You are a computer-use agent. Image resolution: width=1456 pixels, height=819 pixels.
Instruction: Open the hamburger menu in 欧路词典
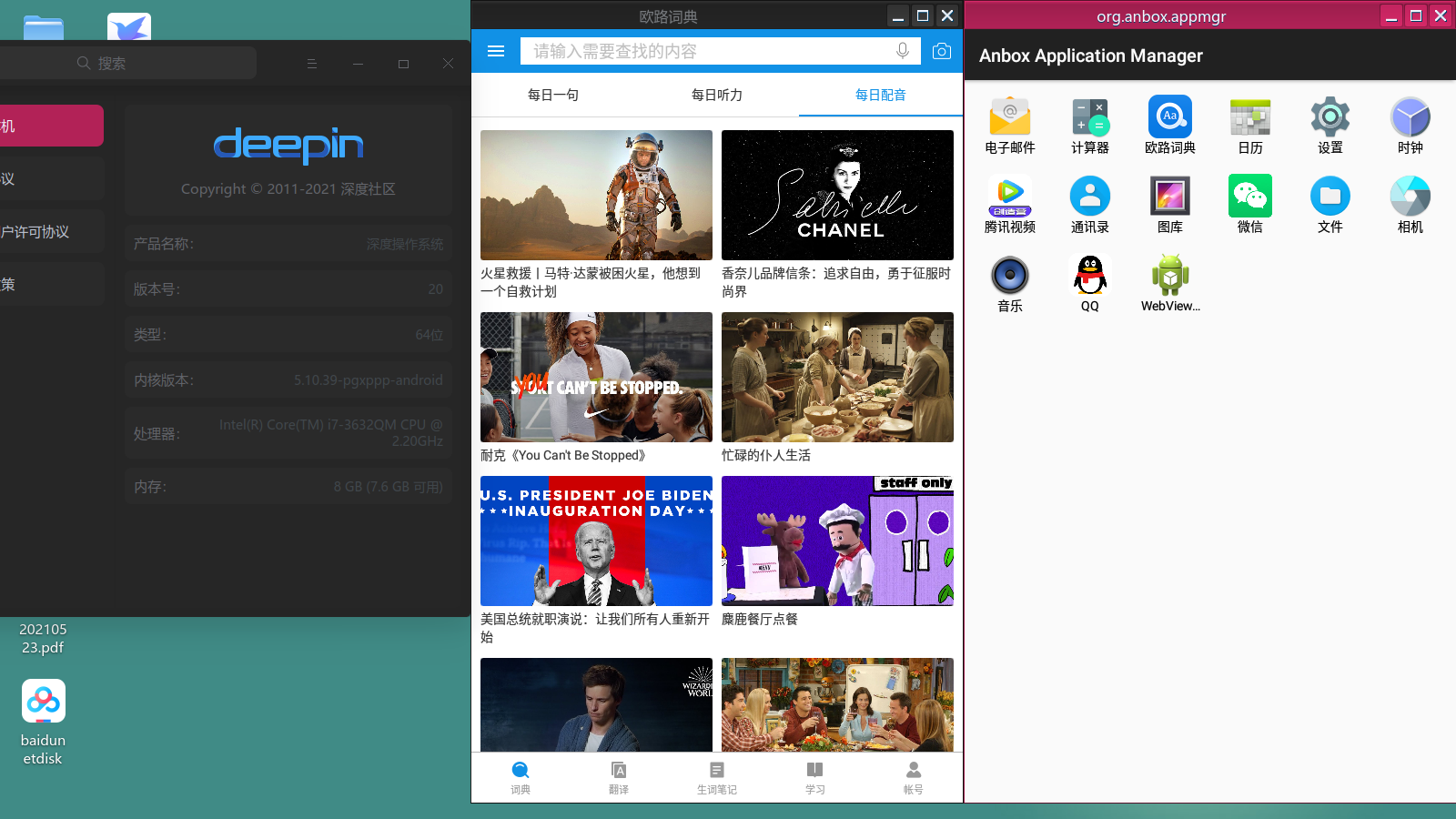[x=496, y=51]
